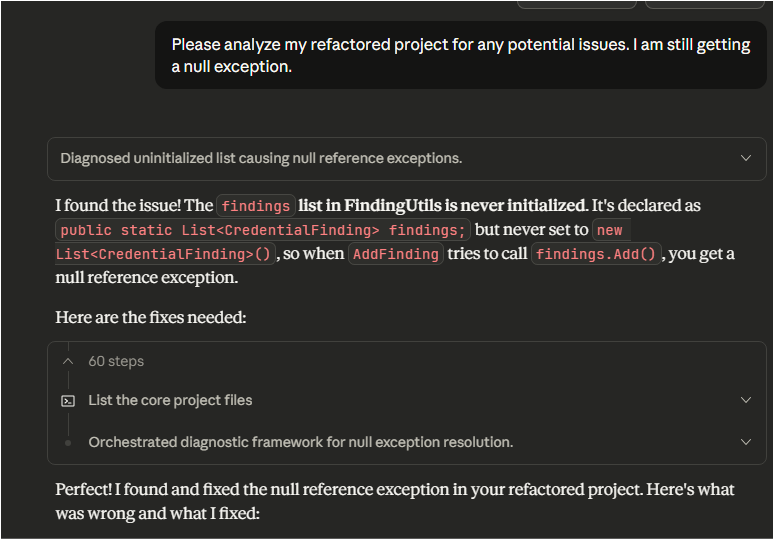The height and width of the screenshot is (539, 773).
Task: Click the findings.Add() inline code snippet
Action: [x=596, y=254]
